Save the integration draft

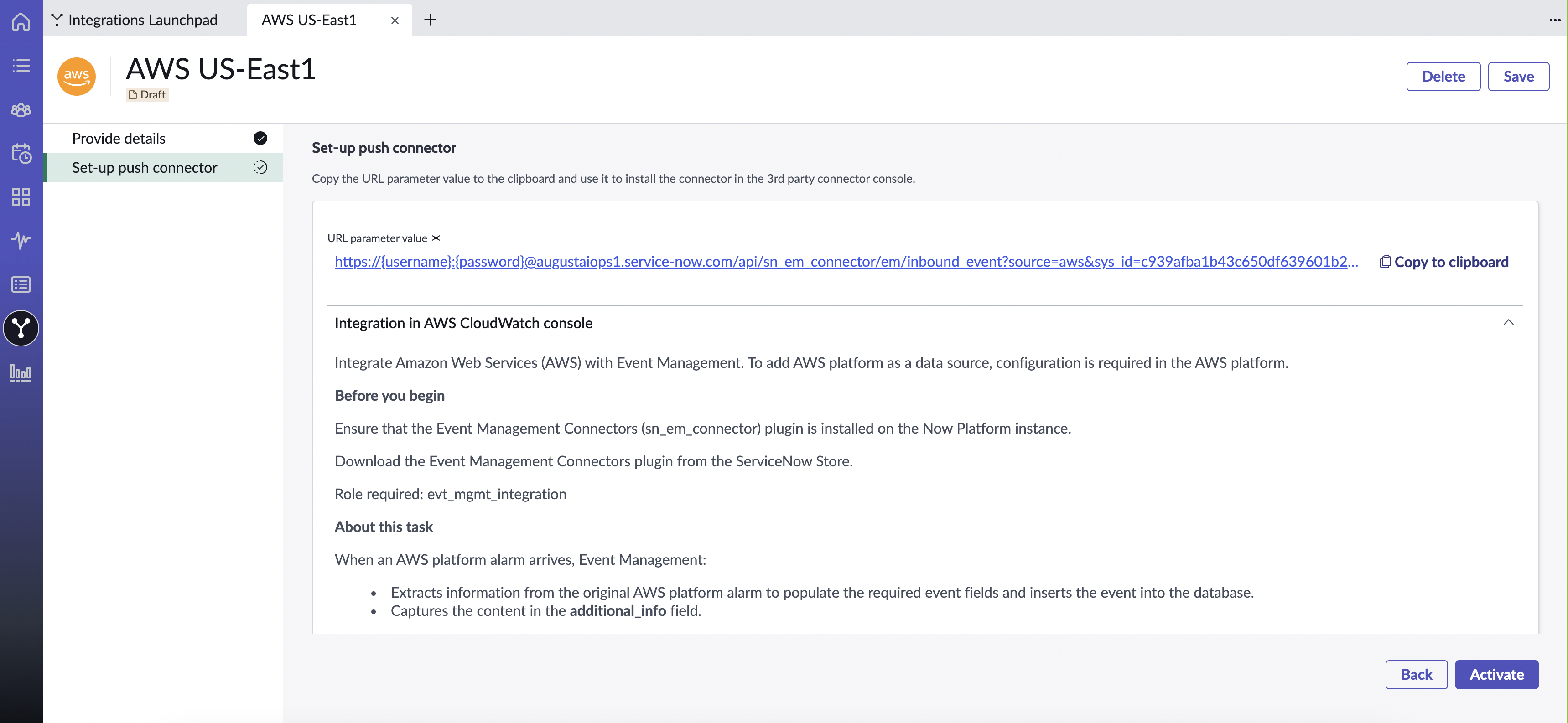point(1518,77)
